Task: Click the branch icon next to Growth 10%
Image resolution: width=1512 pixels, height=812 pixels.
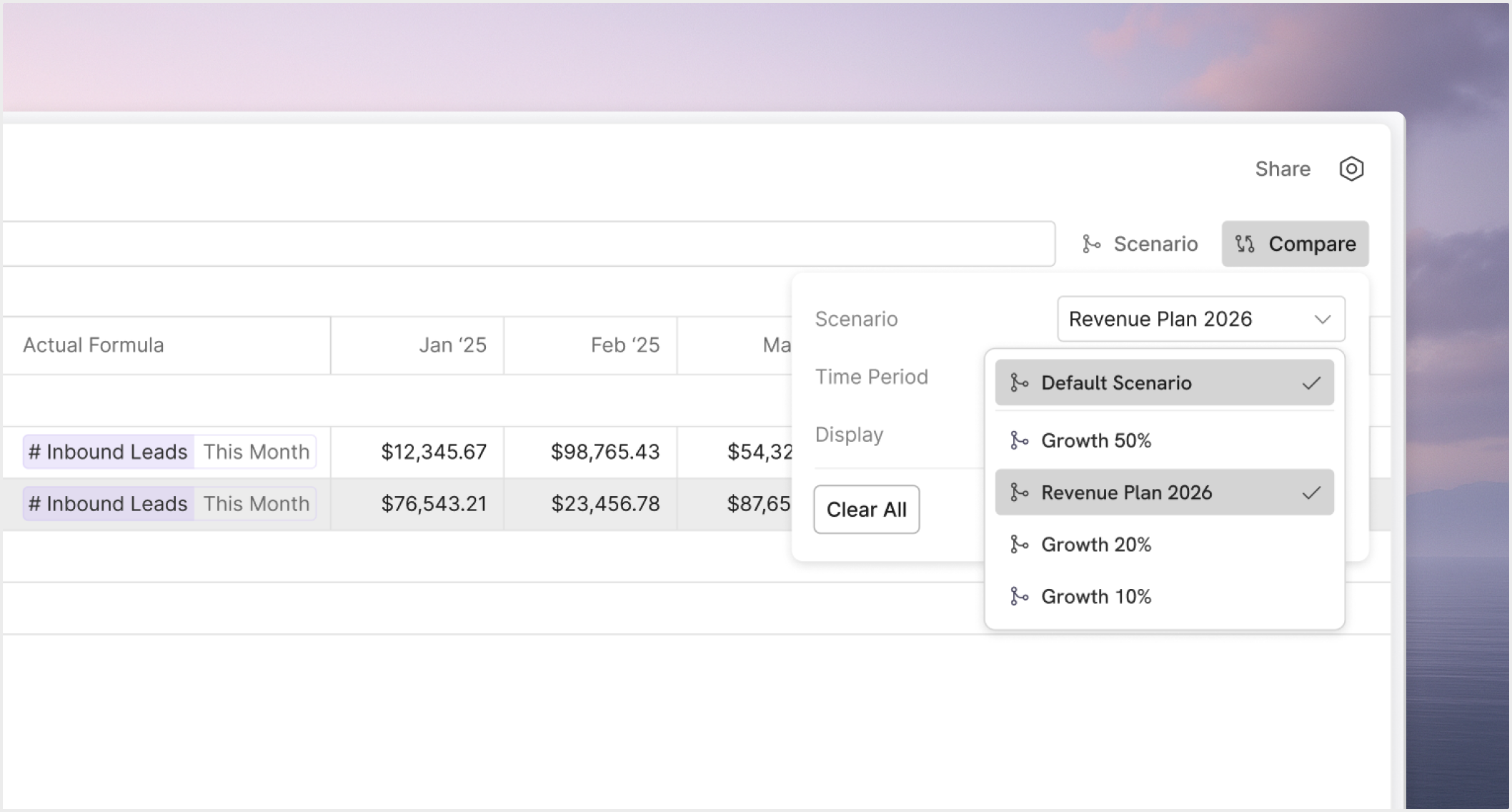Action: [x=1019, y=596]
